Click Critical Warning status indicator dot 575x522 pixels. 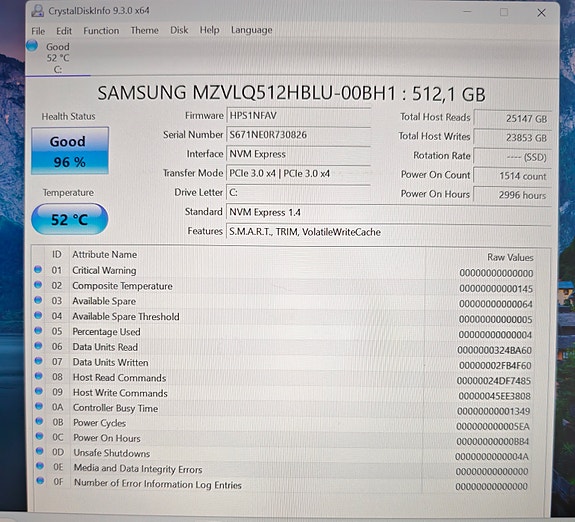(x=38, y=269)
